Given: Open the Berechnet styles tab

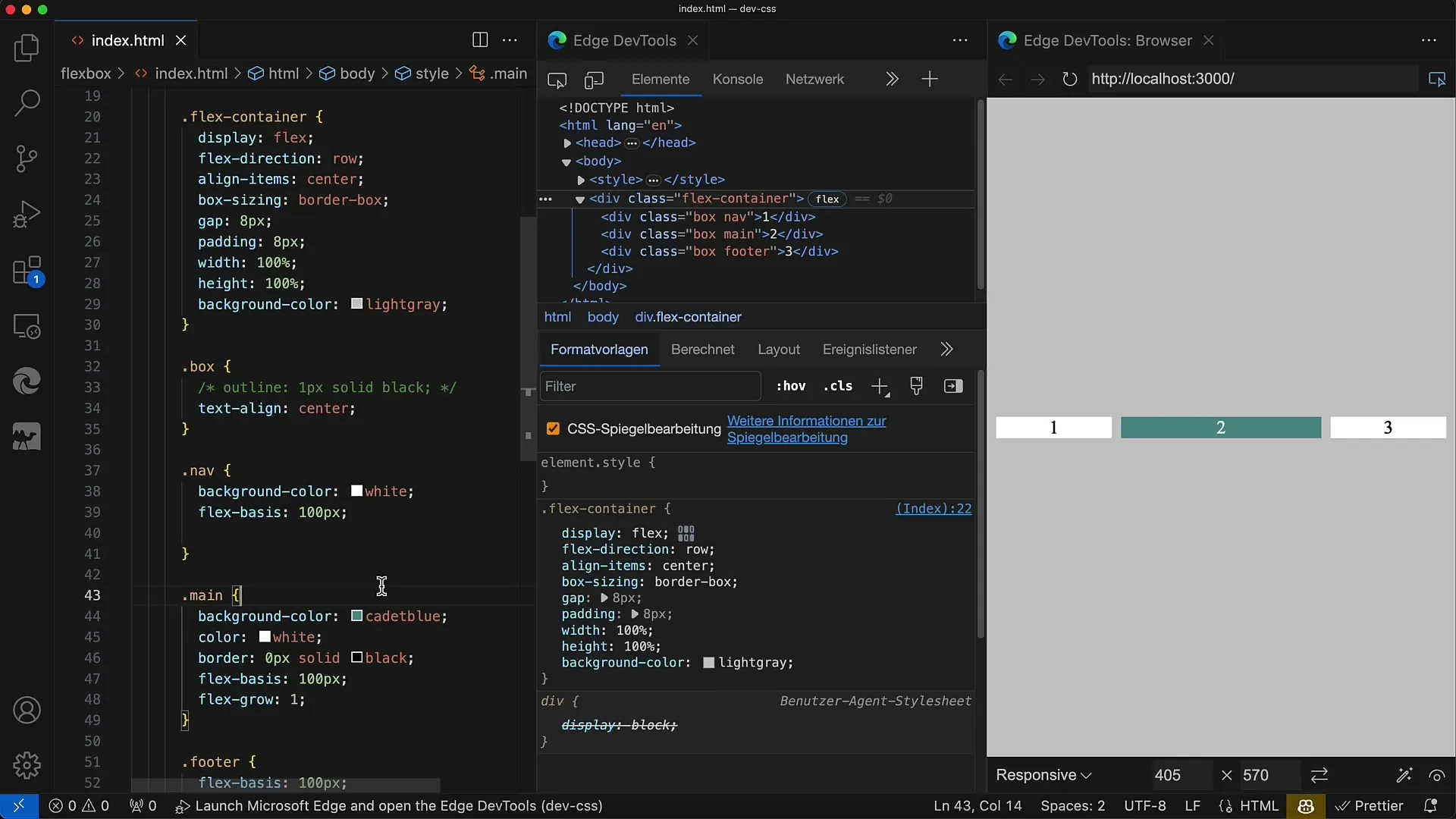Looking at the screenshot, I should (703, 350).
